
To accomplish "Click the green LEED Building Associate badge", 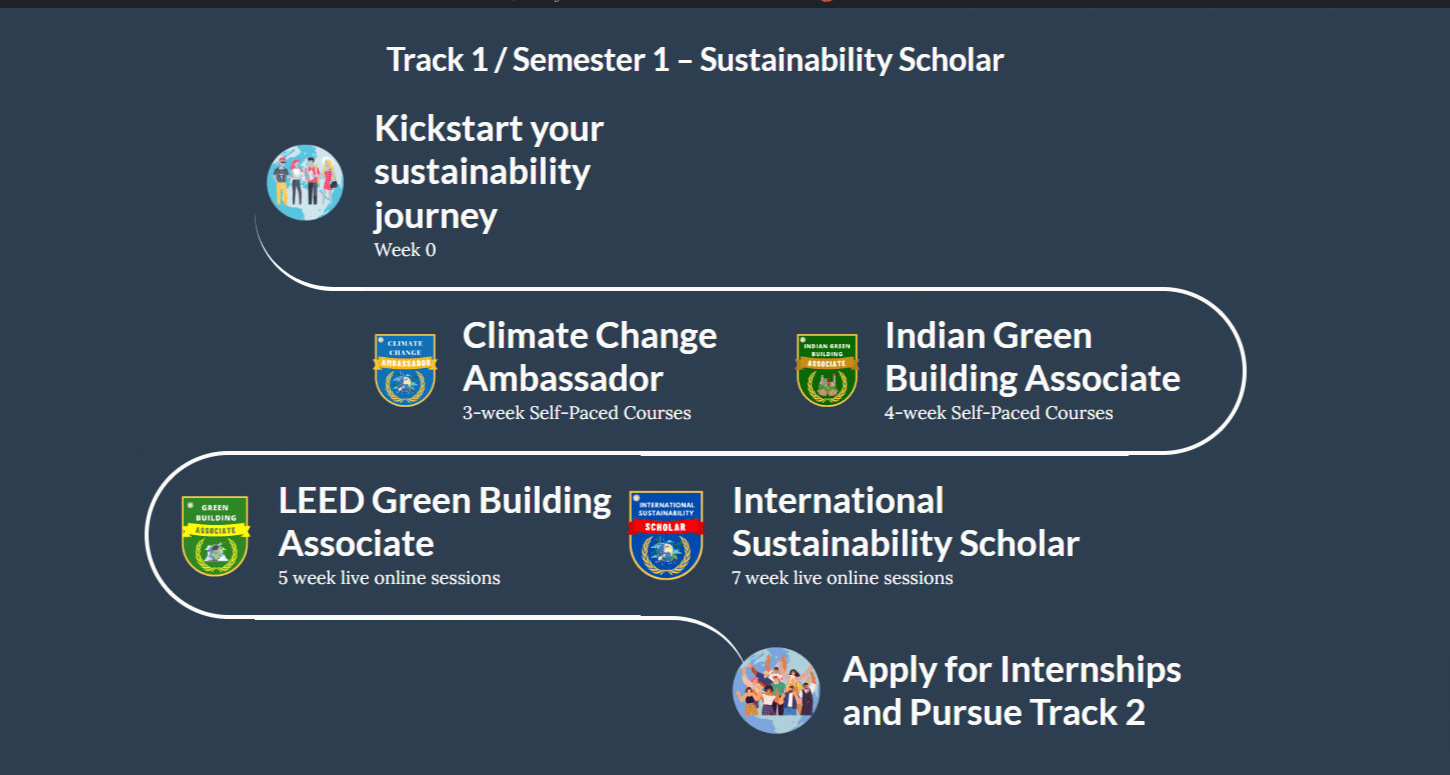I will 215,536.
